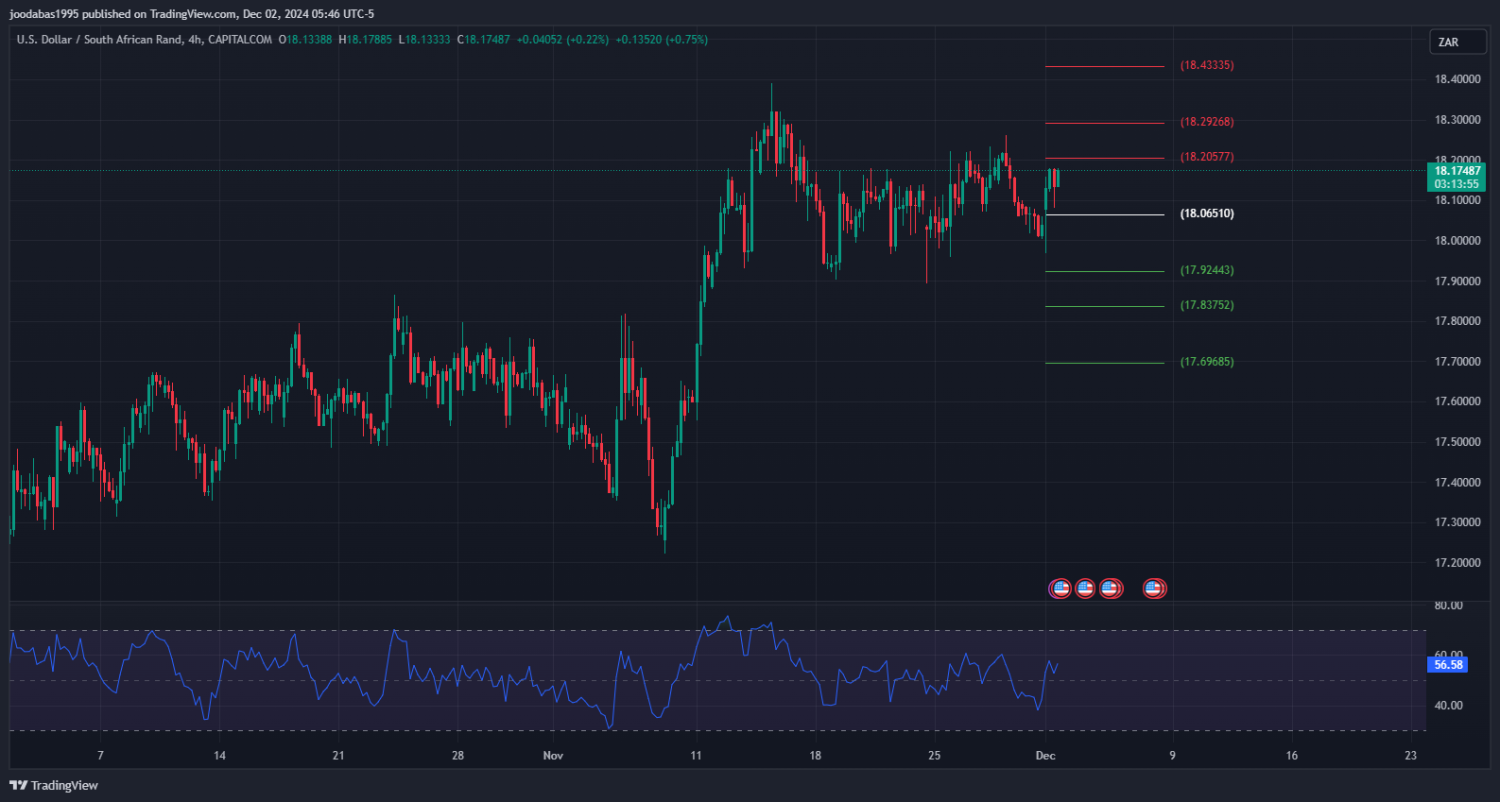Select the green support label (17.92443)

click(1207, 270)
